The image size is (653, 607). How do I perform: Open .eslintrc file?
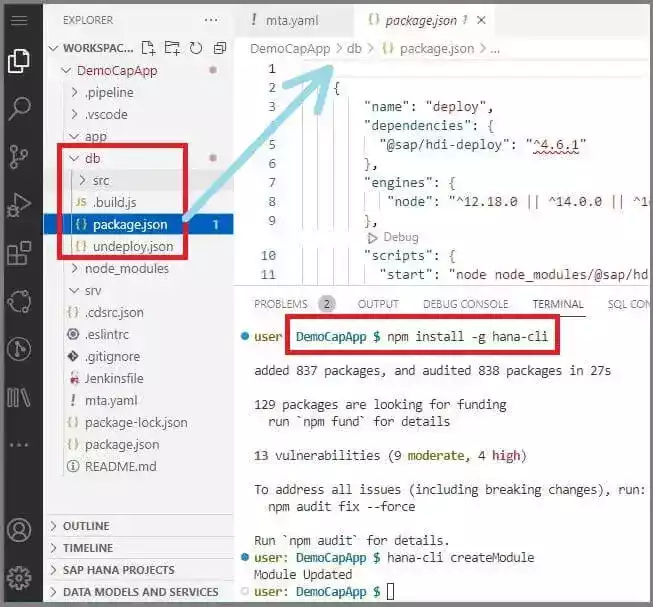click(107, 335)
